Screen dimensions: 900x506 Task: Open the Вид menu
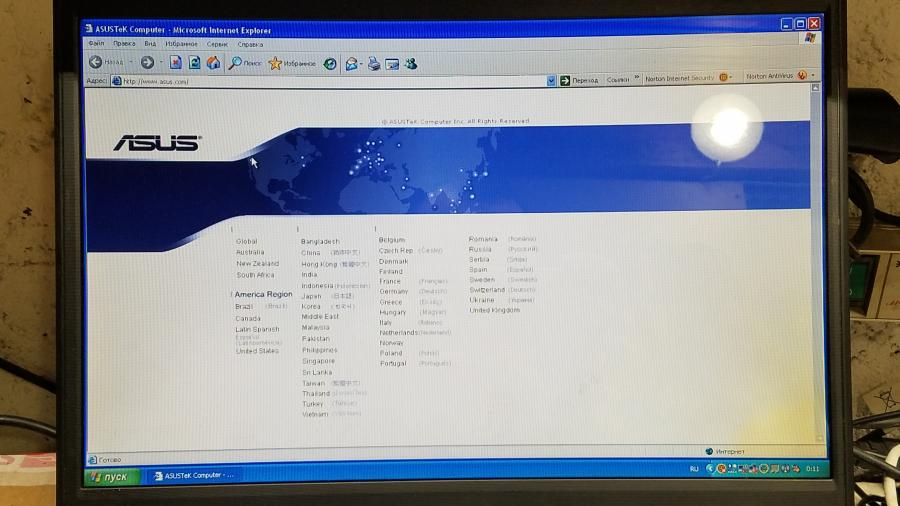tap(150, 44)
